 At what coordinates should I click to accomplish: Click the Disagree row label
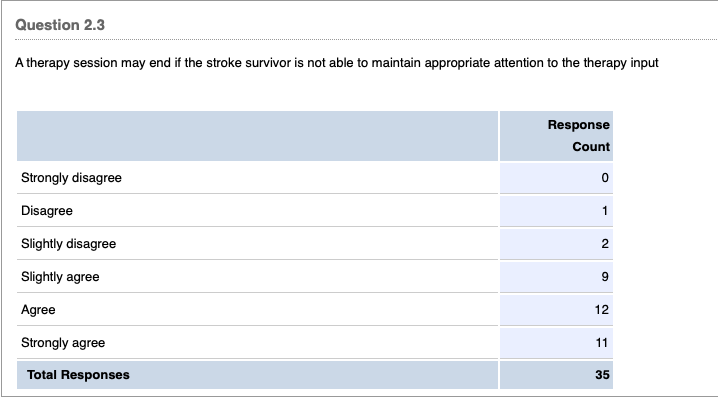coord(47,211)
